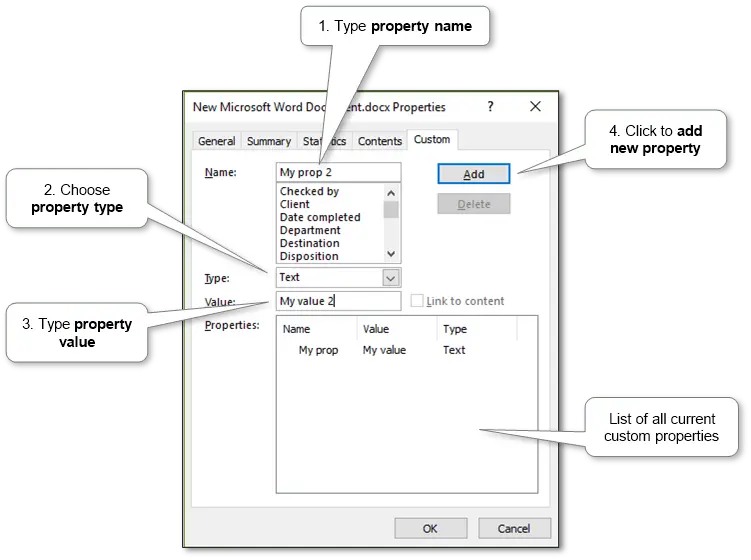Click the Value input field

pyautogui.click(x=338, y=301)
